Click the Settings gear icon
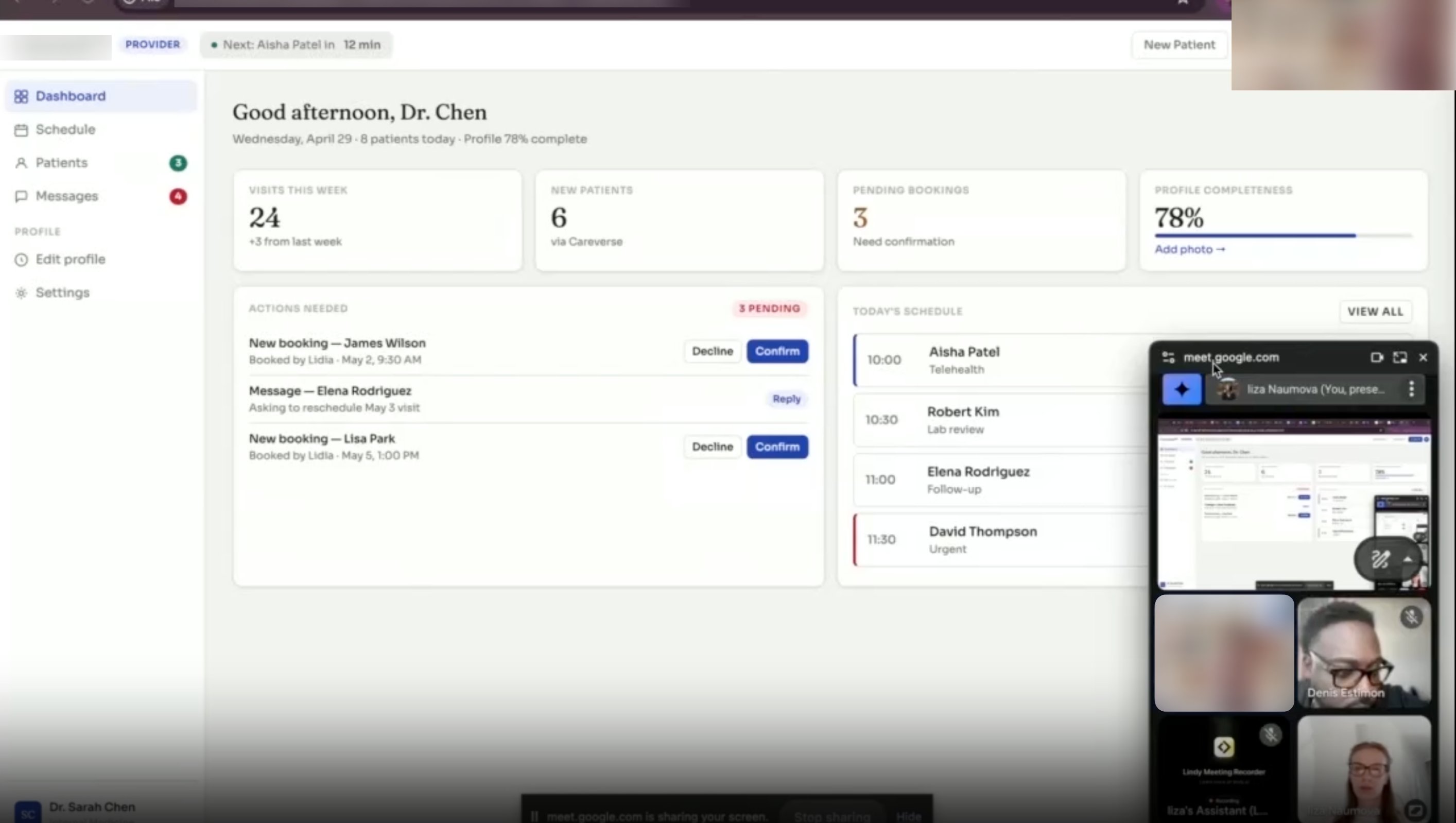Image resolution: width=1456 pixels, height=823 pixels. (x=21, y=293)
